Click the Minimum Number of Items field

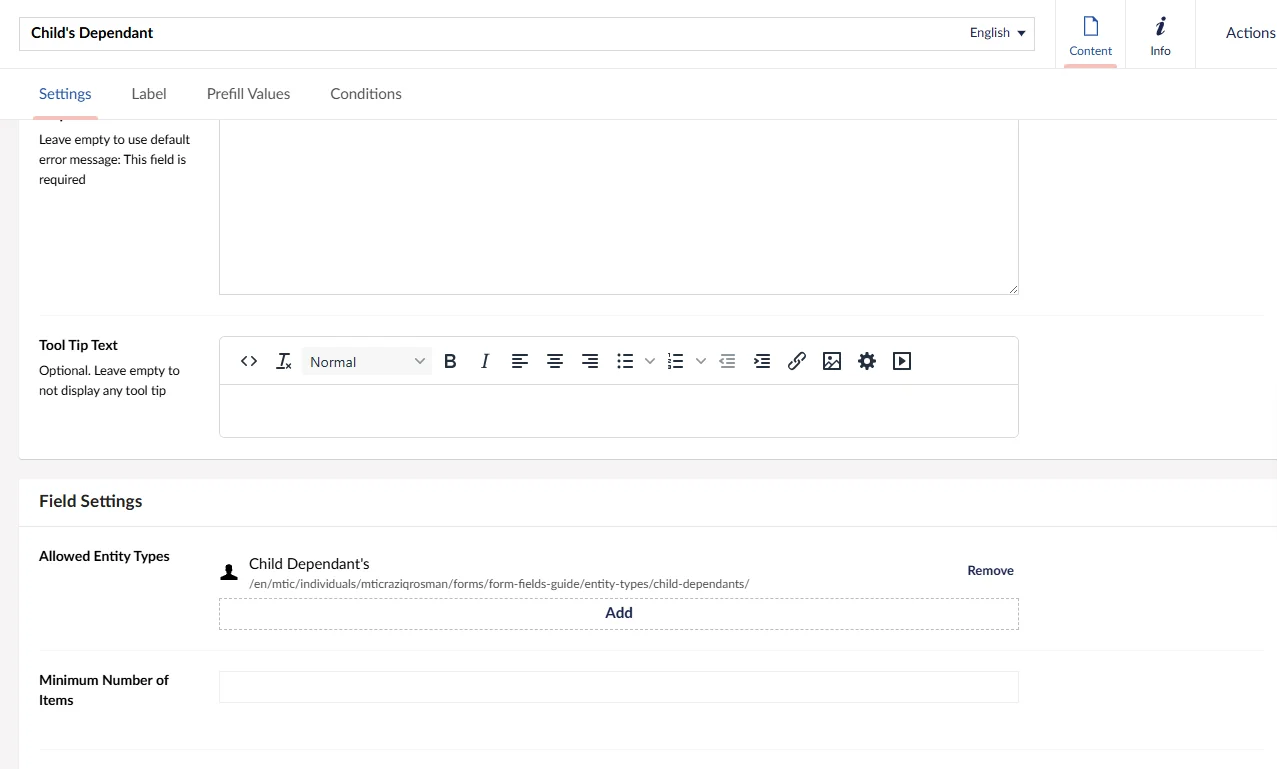[x=618, y=687]
